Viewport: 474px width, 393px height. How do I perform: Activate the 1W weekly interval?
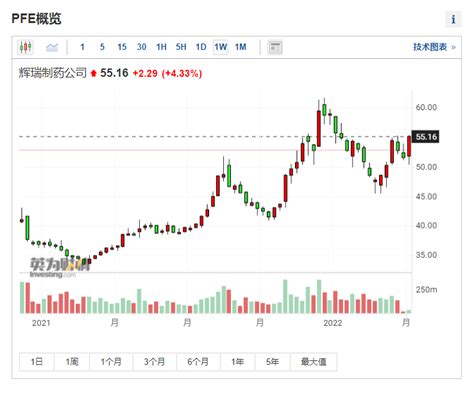221,47
